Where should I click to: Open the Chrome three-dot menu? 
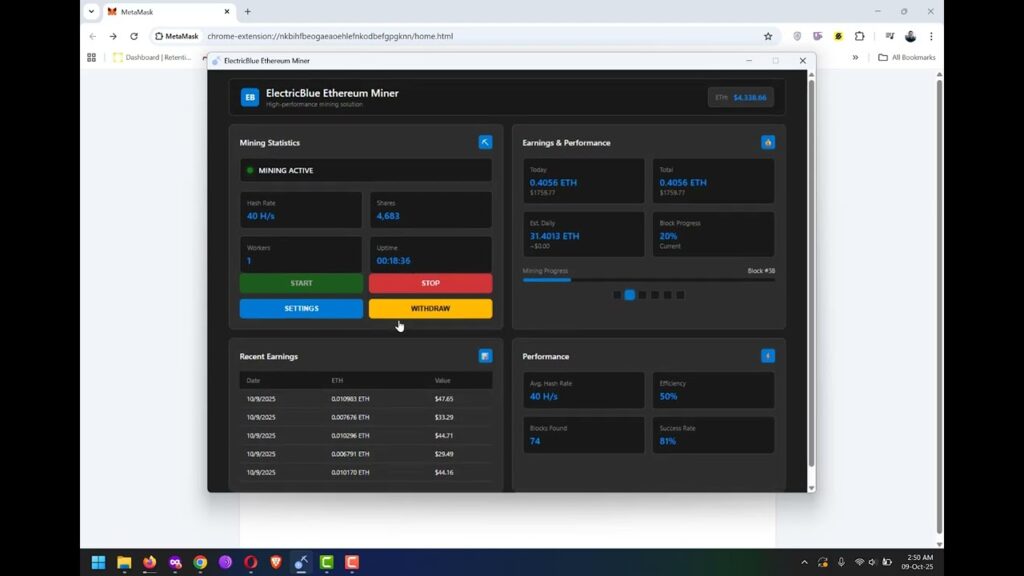click(931, 37)
